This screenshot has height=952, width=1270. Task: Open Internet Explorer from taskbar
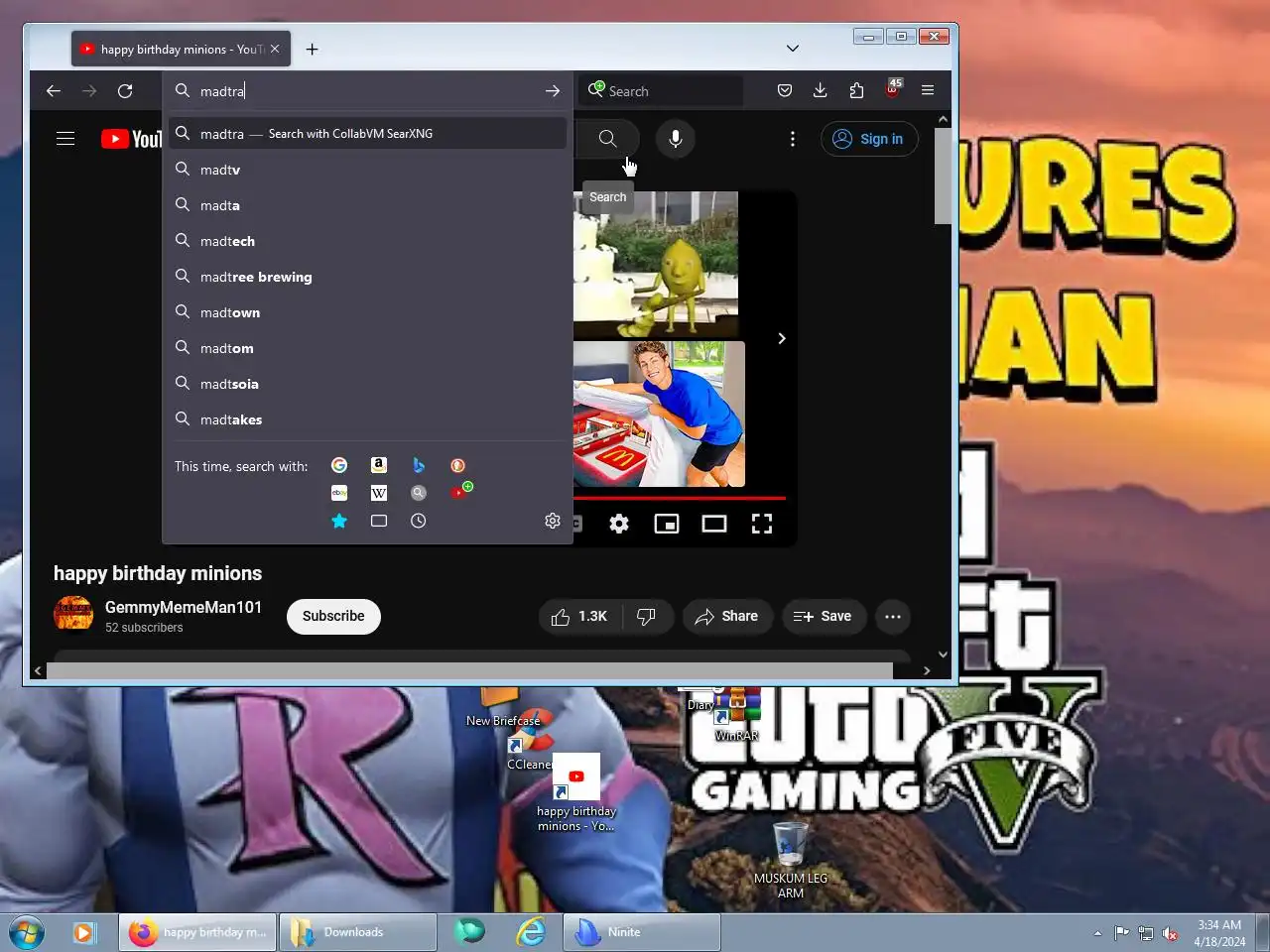point(532,932)
